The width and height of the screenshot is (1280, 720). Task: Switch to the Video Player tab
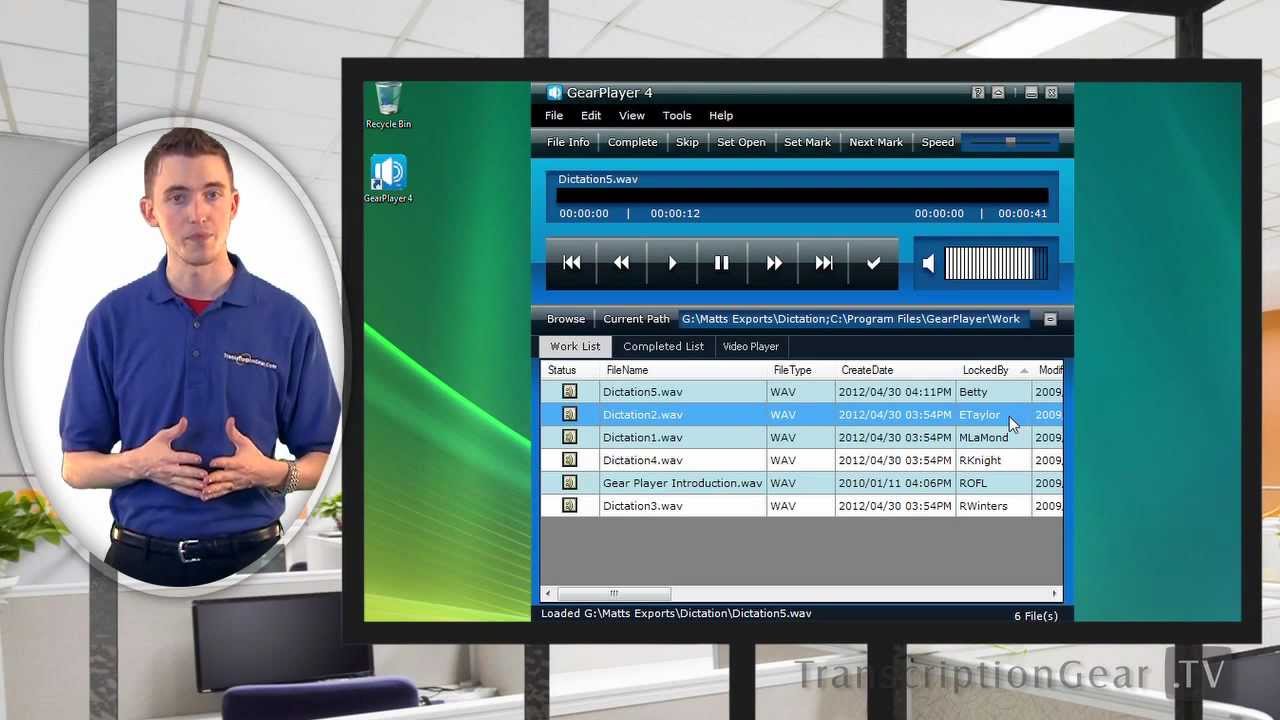click(x=751, y=346)
